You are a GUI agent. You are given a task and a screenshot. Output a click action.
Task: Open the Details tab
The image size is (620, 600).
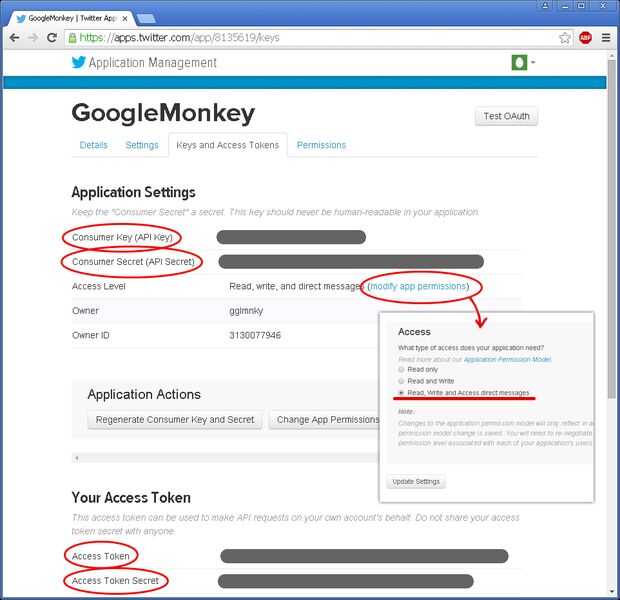93,145
